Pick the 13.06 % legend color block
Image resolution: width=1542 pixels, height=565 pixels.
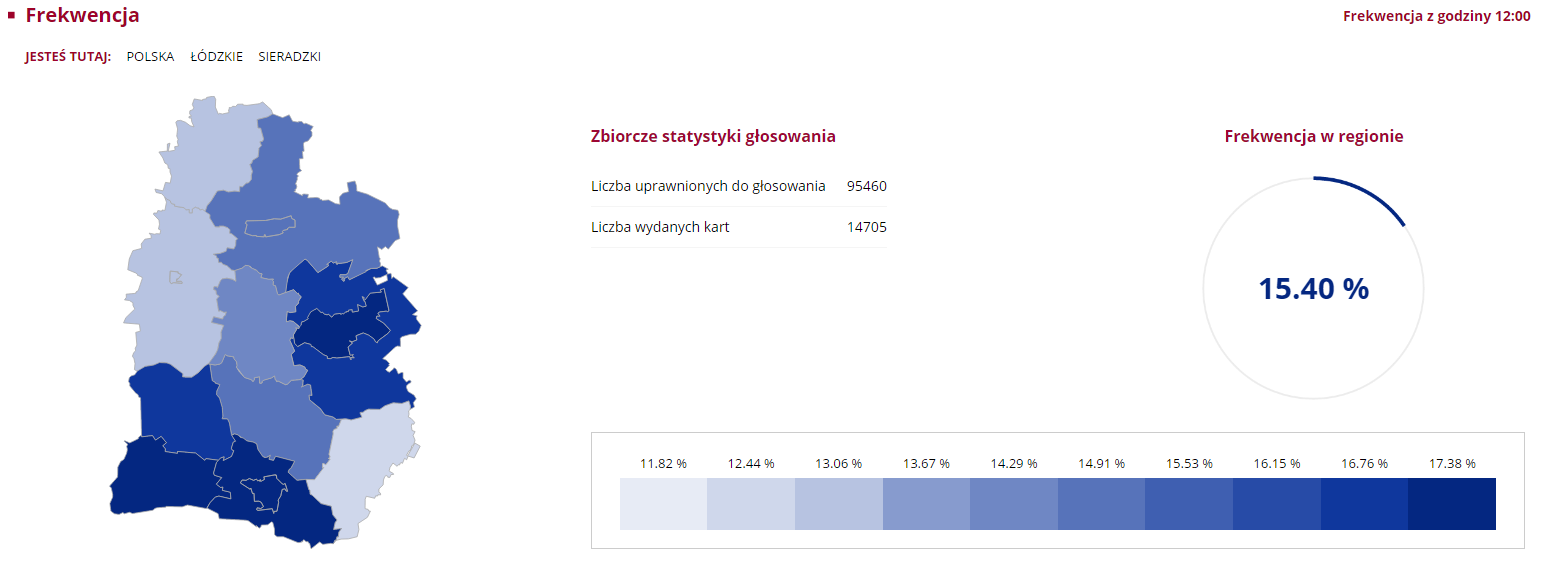(838, 503)
